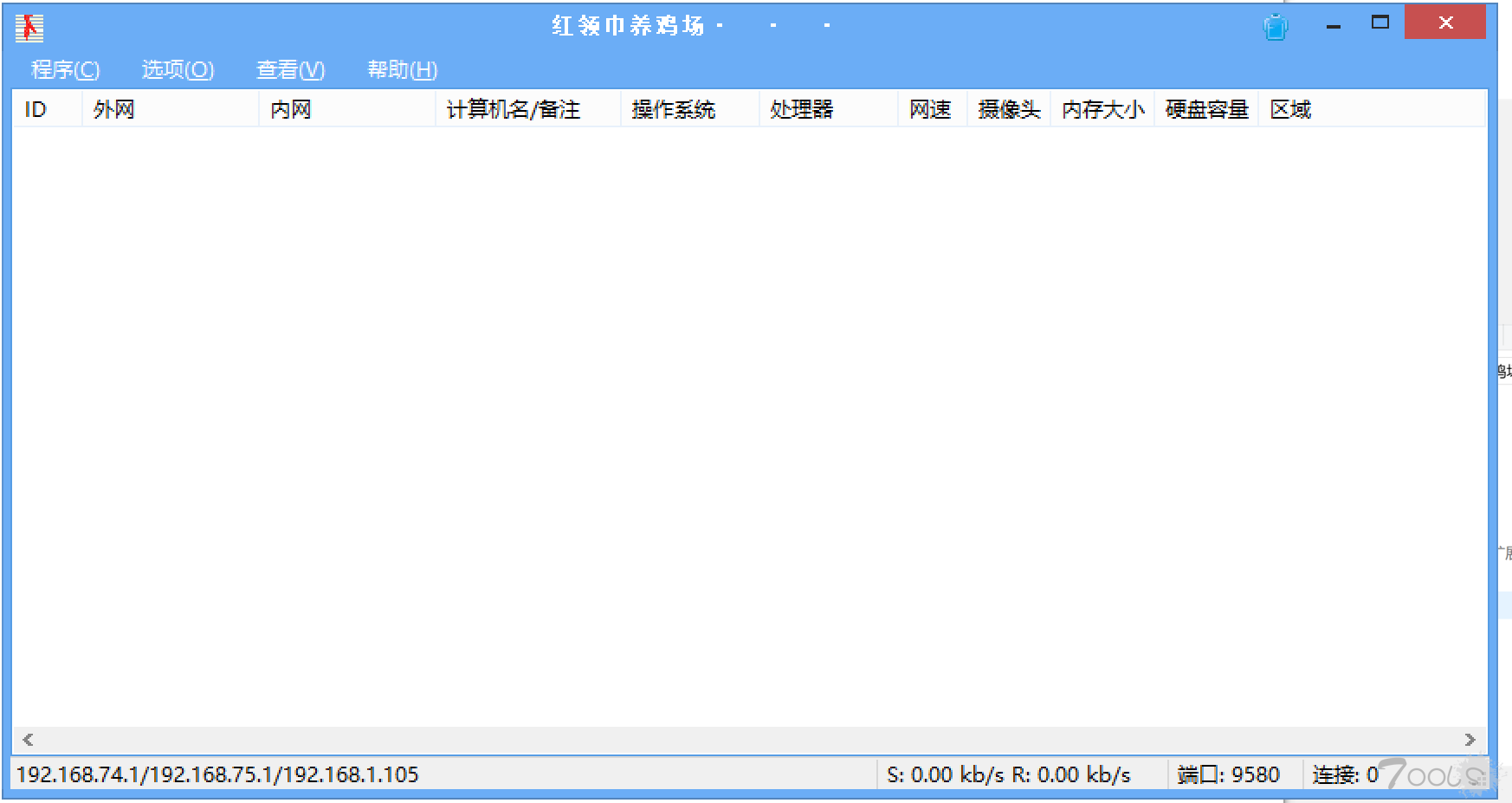
Task: Click the 外网 column header
Action: click(170, 110)
